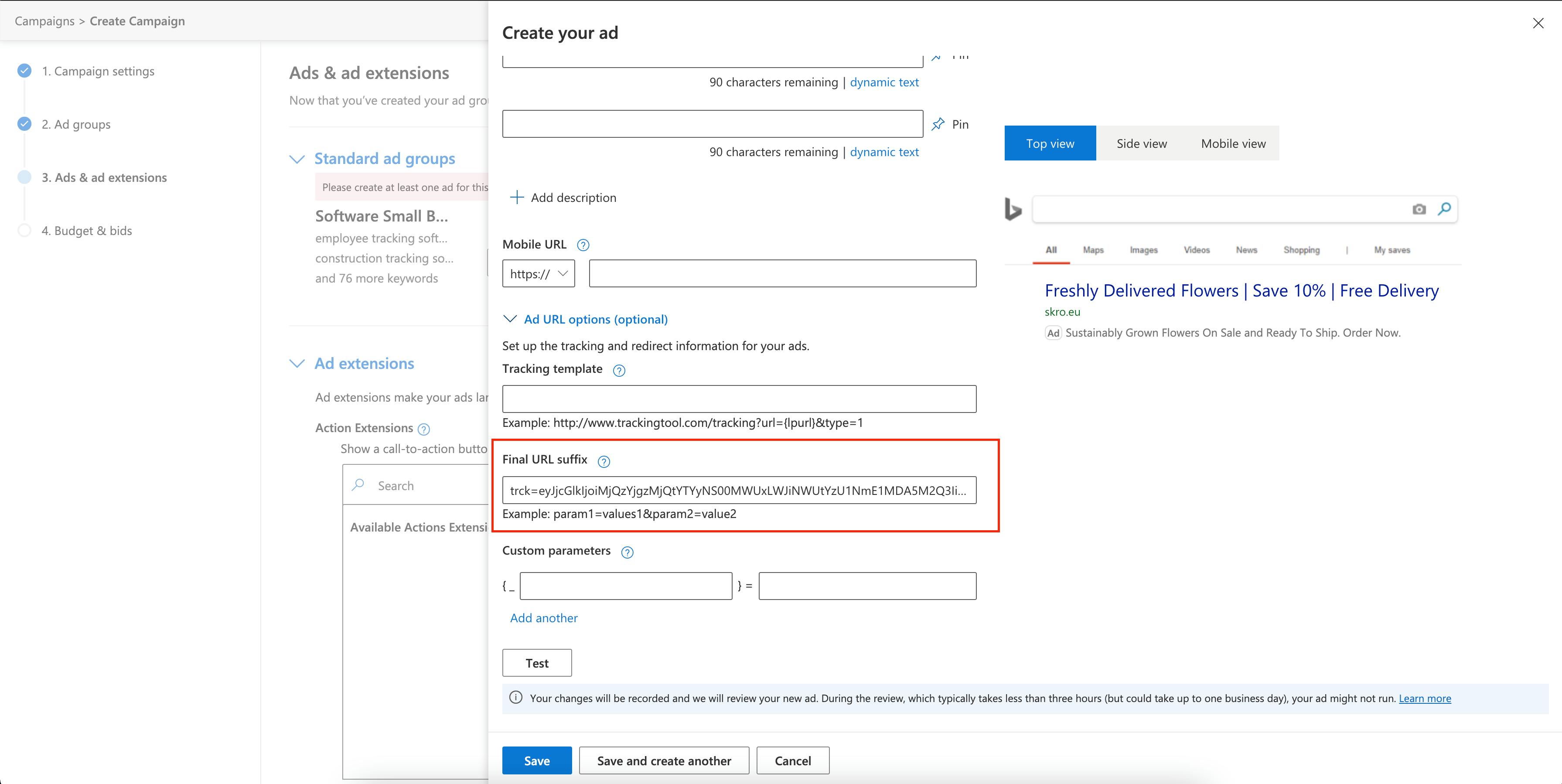Open Custom parameters help icon
Viewport: 1562px width, 784px height.
[627, 552]
